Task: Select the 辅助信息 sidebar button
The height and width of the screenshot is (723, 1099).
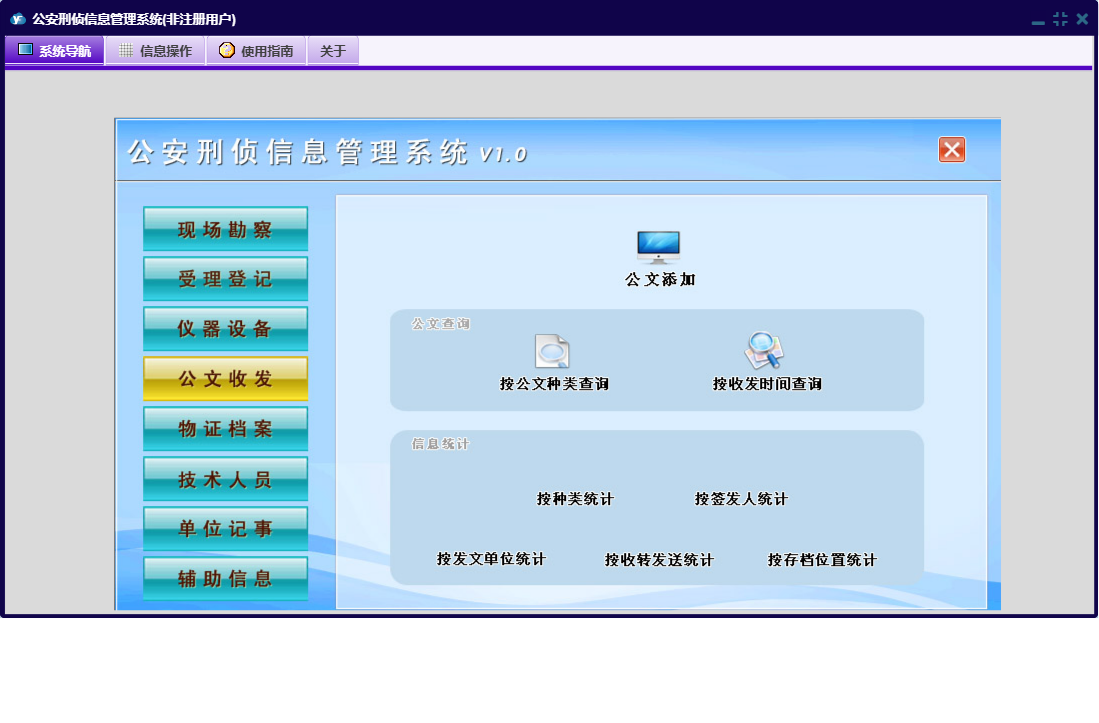Action: [x=225, y=579]
